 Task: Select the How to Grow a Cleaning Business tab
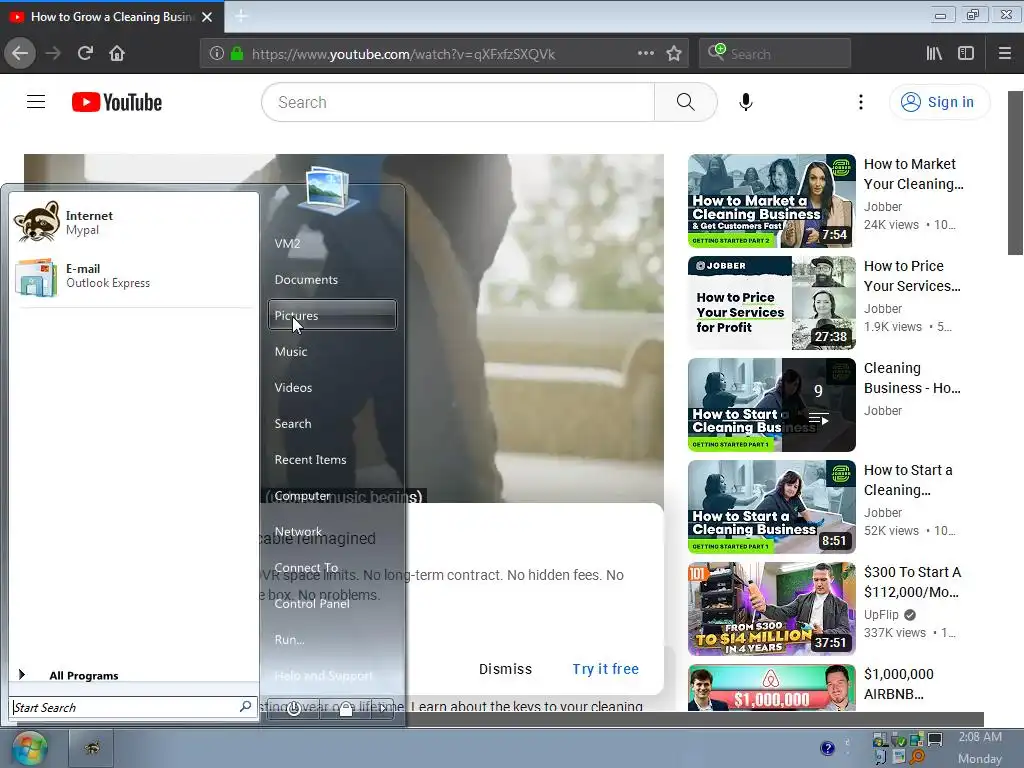[x=111, y=17]
